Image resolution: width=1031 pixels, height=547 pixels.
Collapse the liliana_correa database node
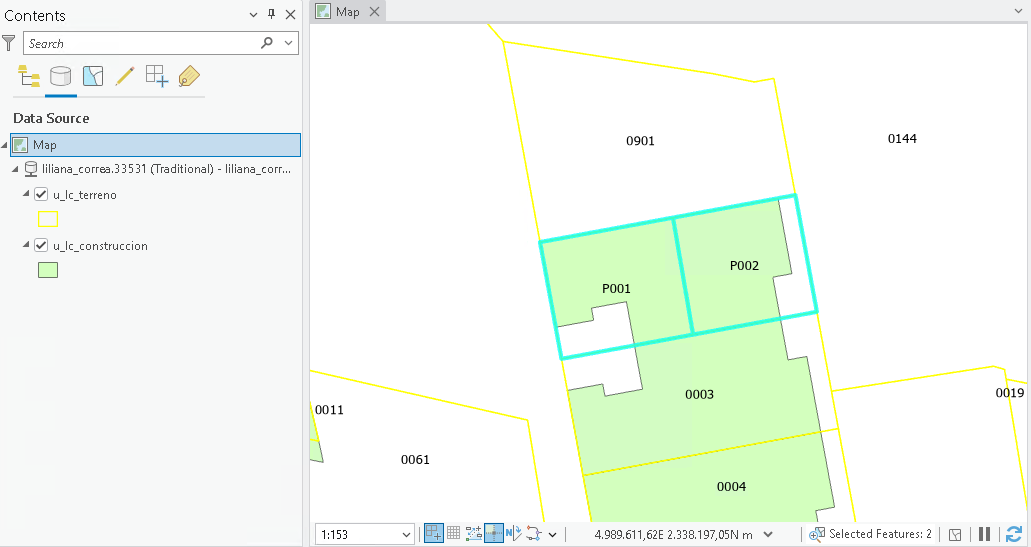pos(15,169)
